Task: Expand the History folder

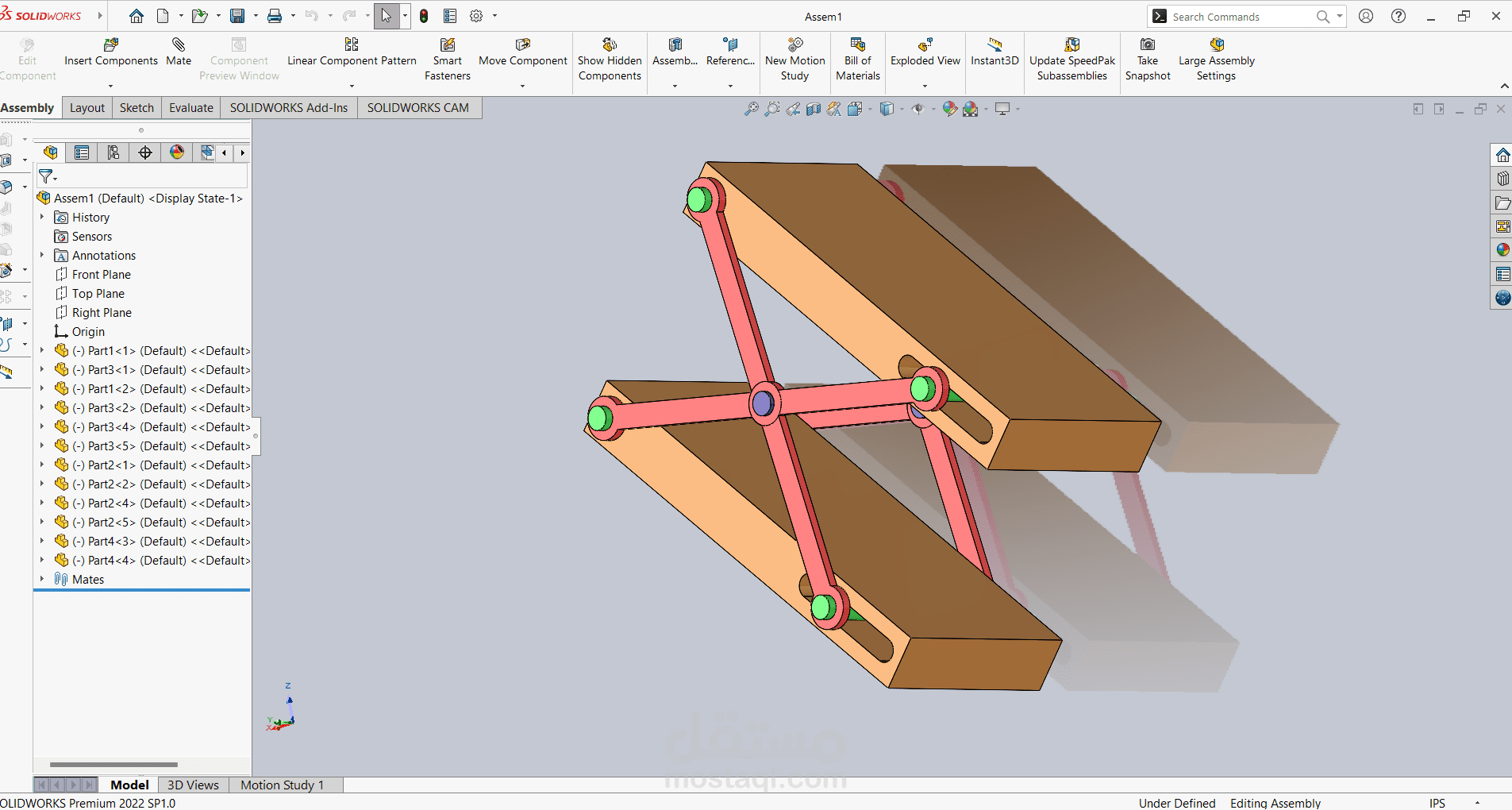Action: (x=42, y=217)
